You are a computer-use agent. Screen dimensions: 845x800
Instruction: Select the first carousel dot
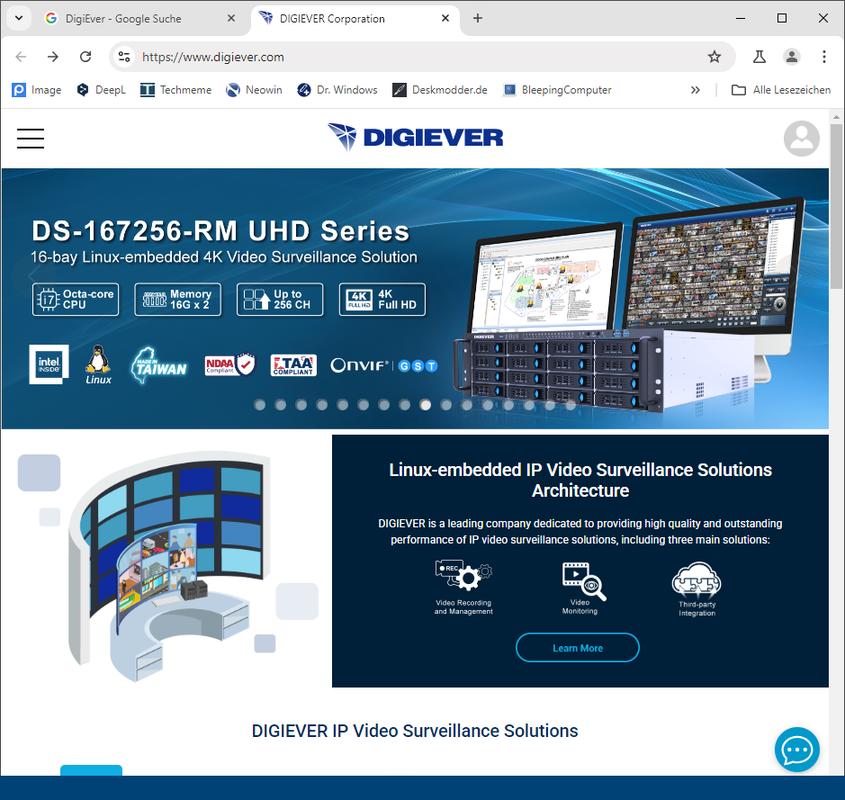point(260,405)
